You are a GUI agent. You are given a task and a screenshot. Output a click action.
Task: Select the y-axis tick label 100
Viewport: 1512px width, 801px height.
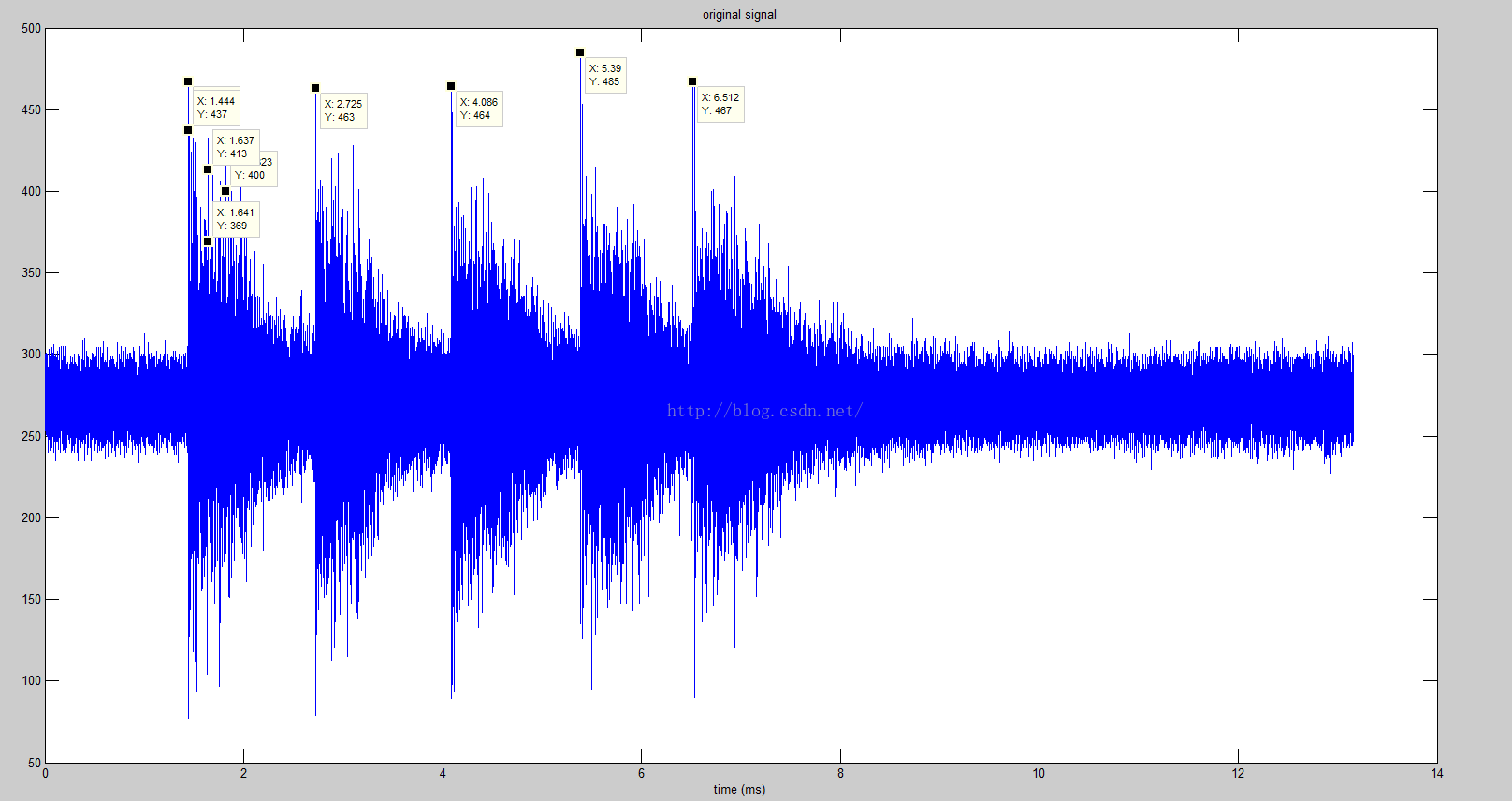31,680
